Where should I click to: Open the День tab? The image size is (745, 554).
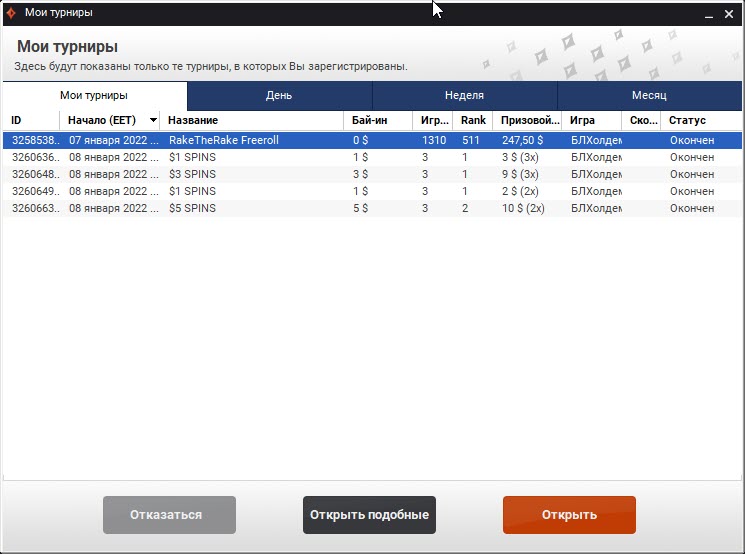point(279,96)
